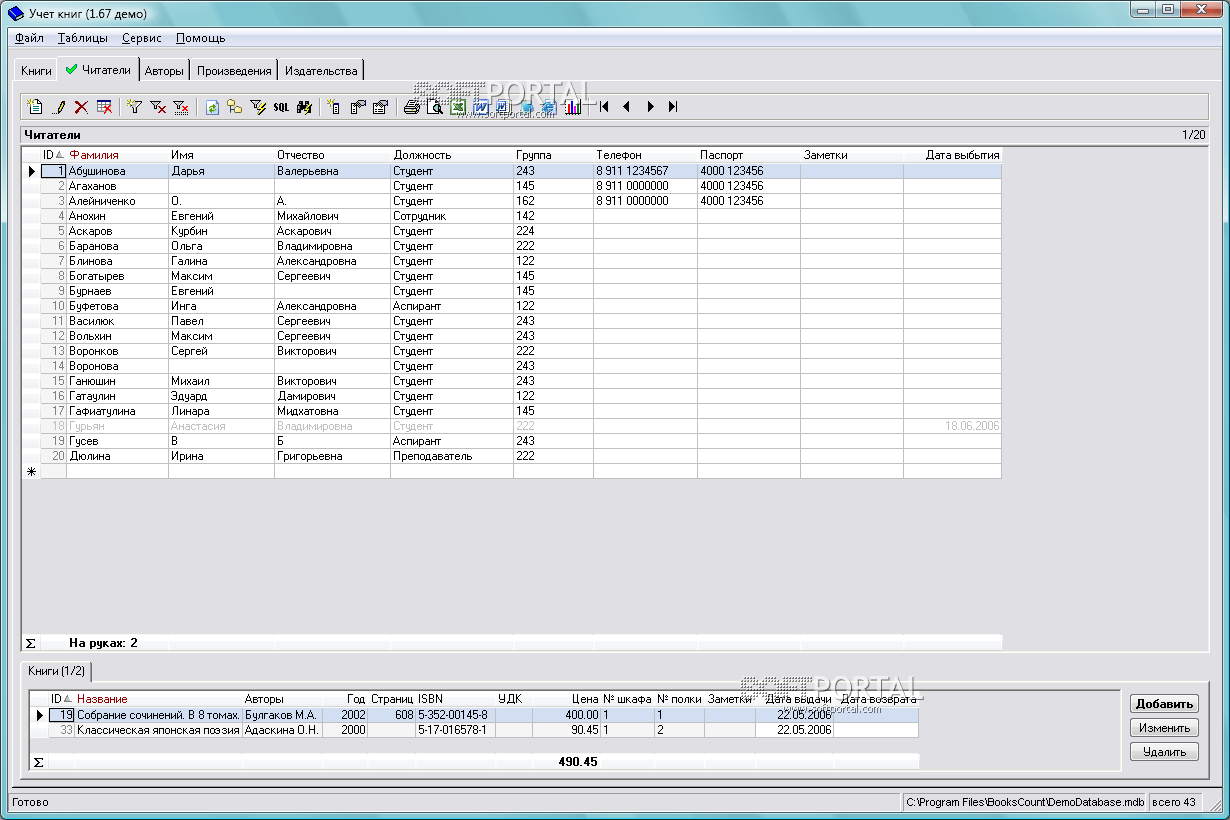The width and height of the screenshot is (1230, 820).
Task: Jump to the first record arrow
Action: tap(604, 107)
